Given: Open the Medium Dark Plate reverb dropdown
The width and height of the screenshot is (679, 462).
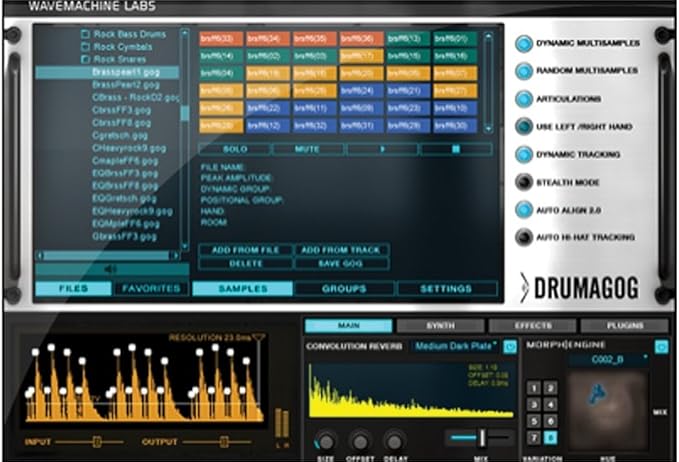Looking at the screenshot, I should click(455, 347).
